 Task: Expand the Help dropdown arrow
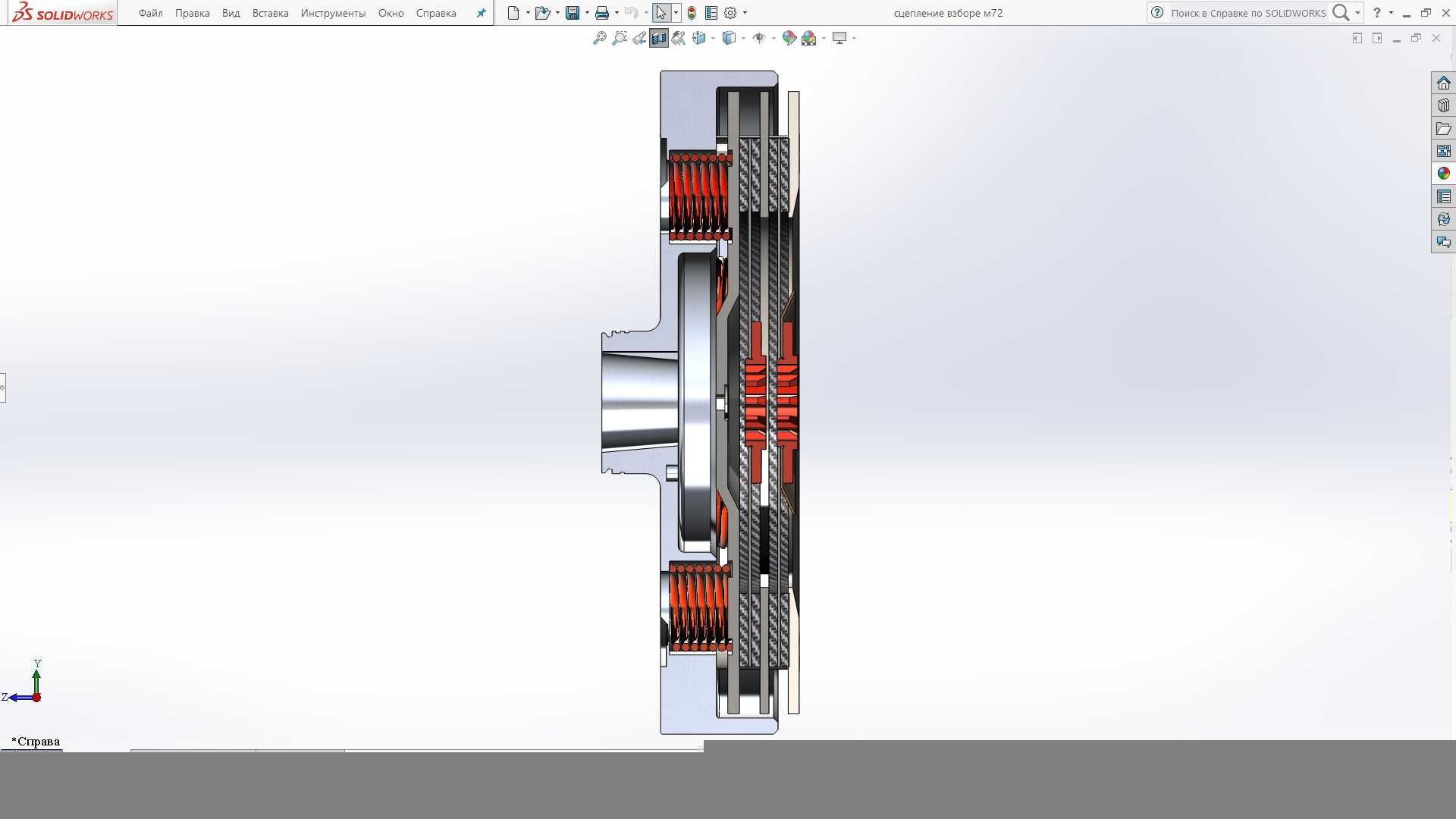pyautogui.click(x=1391, y=13)
